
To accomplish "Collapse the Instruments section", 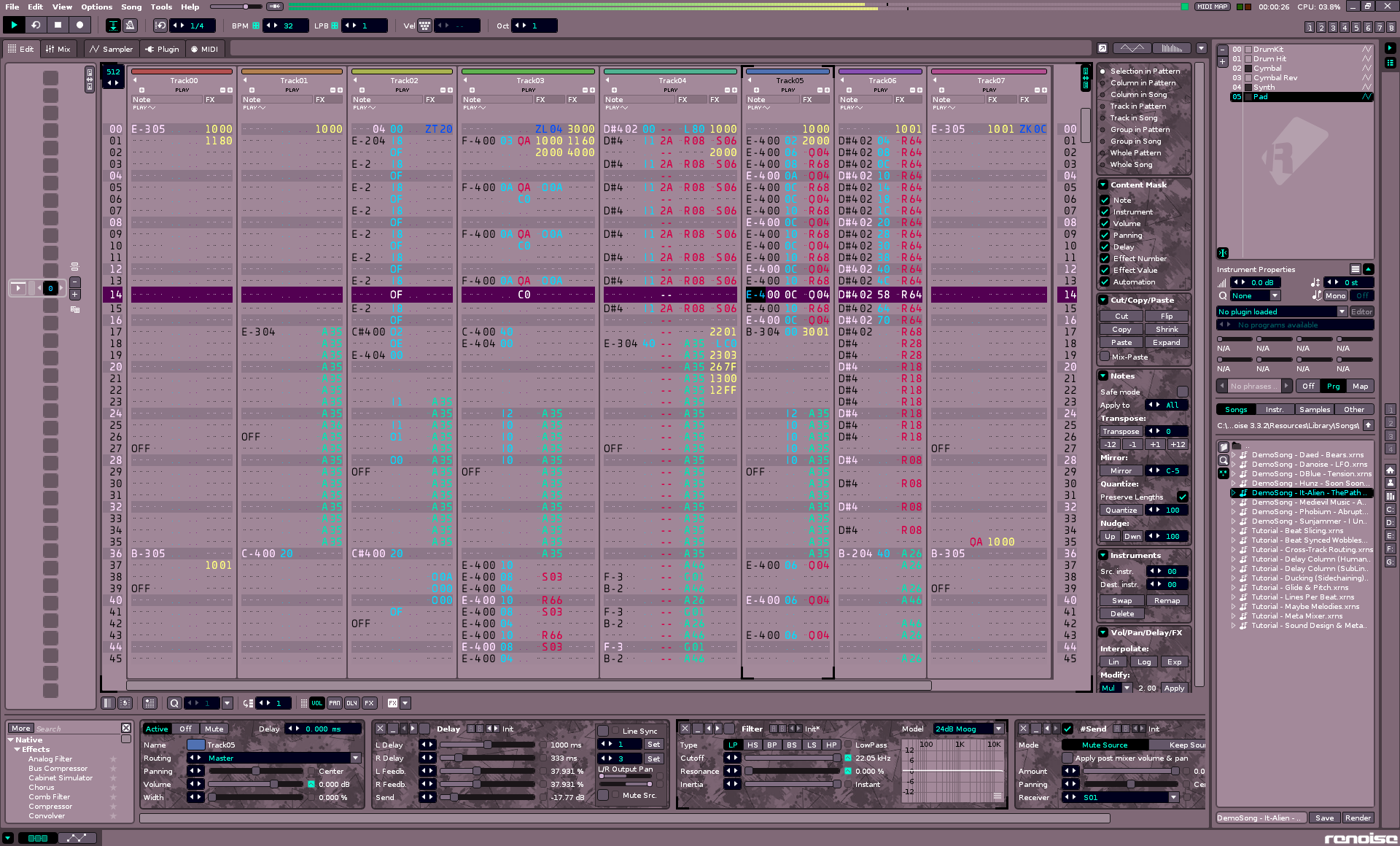I will (1103, 555).
